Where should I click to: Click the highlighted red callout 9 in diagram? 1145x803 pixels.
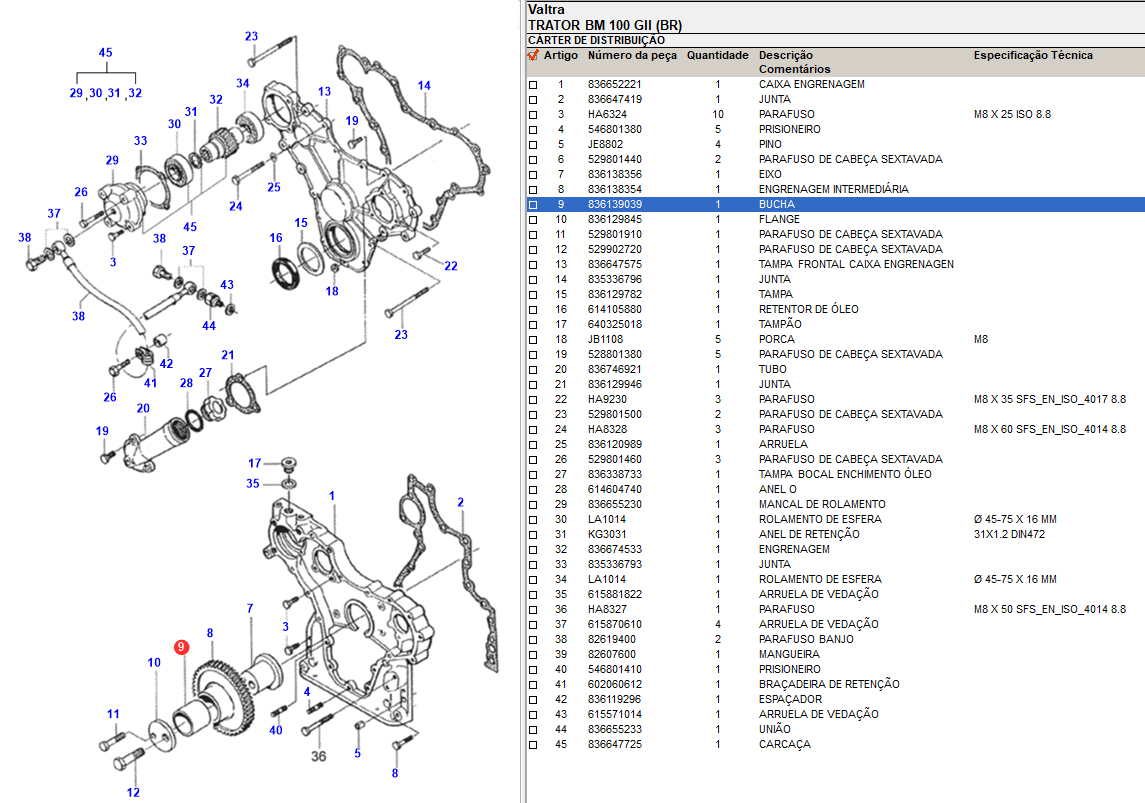[x=181, y=647]
